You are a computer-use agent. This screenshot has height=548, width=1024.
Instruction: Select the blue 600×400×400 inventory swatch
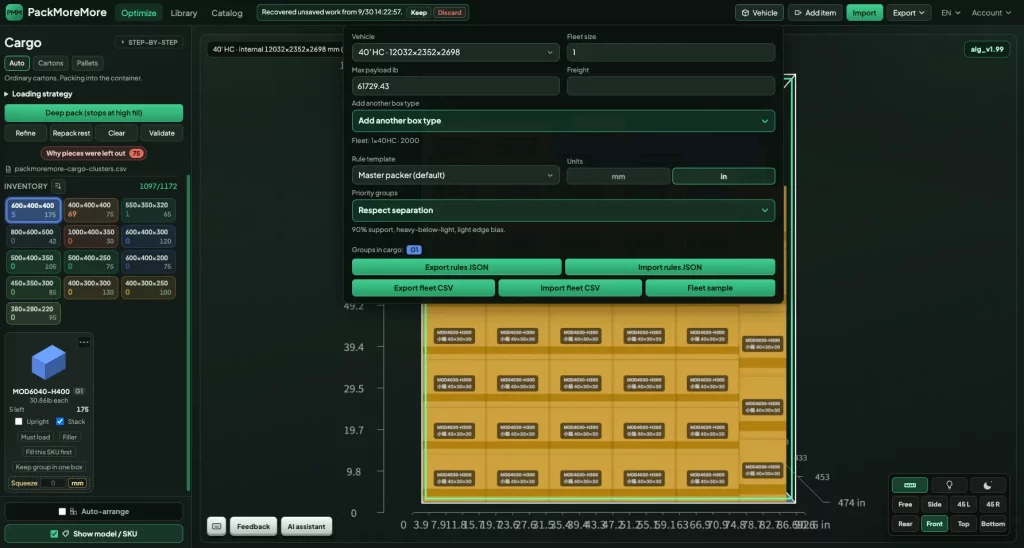coord(33,210)
